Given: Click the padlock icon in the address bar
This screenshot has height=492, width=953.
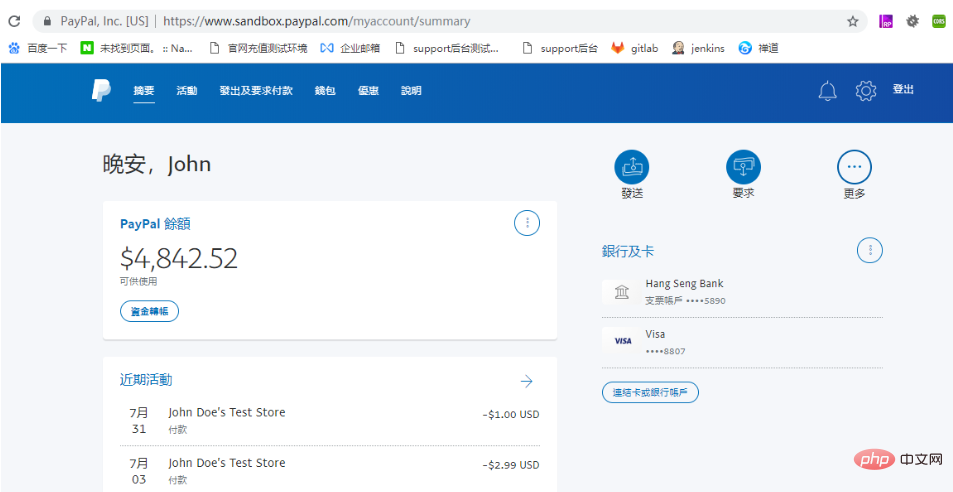Looking at the screenshot, I should point(47,21).
